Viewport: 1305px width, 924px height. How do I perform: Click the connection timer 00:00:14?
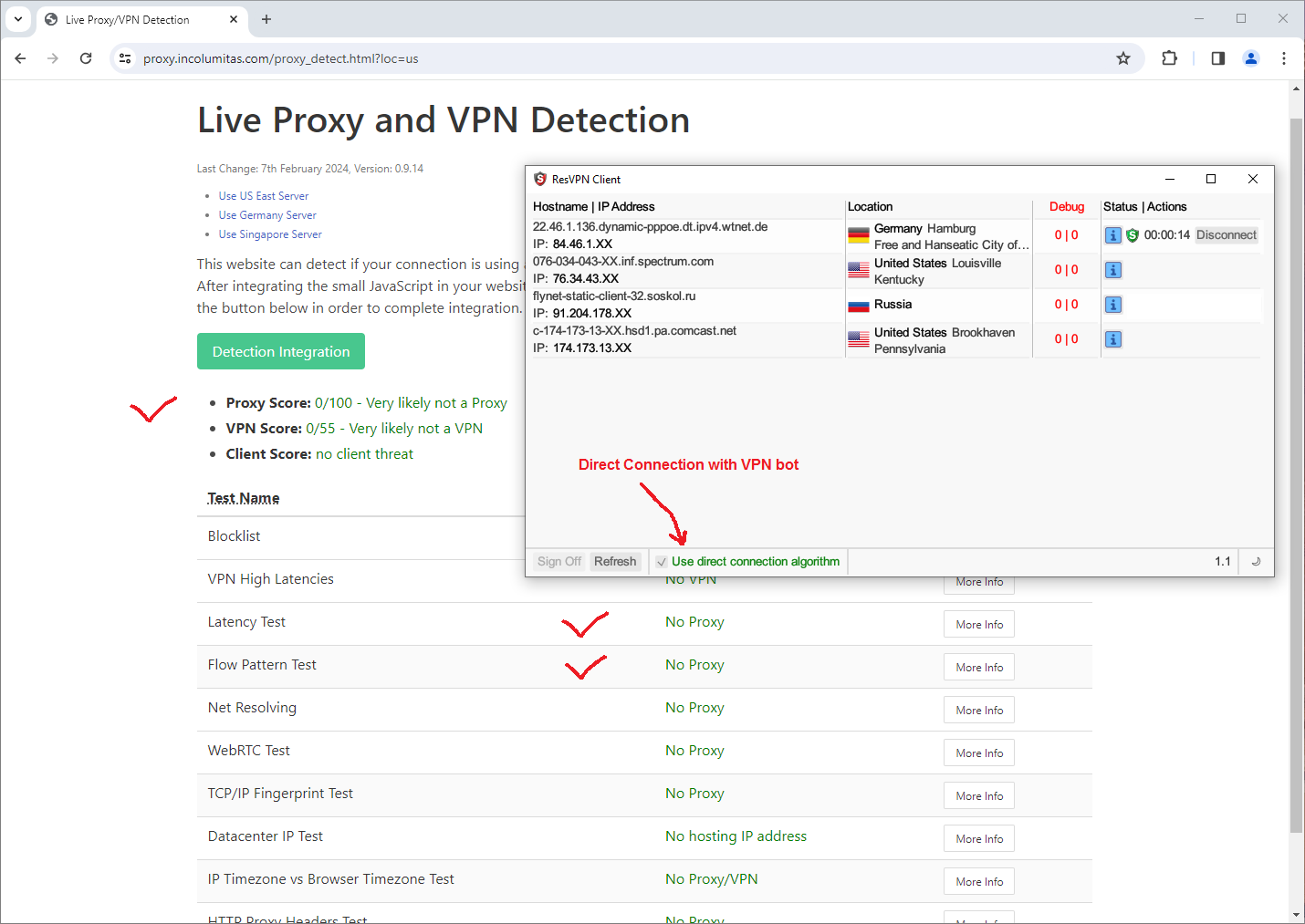tap(1167, 235)
